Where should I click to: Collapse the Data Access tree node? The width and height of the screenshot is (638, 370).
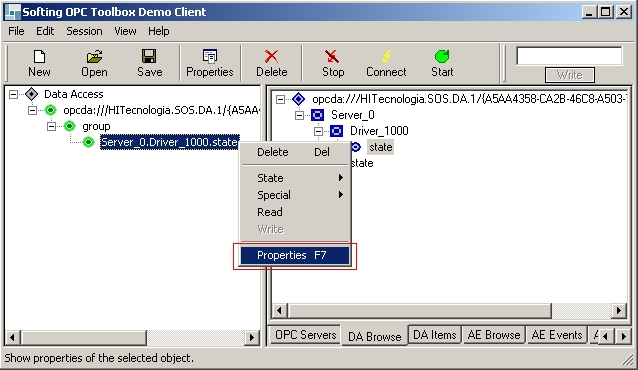pos(13,94)
